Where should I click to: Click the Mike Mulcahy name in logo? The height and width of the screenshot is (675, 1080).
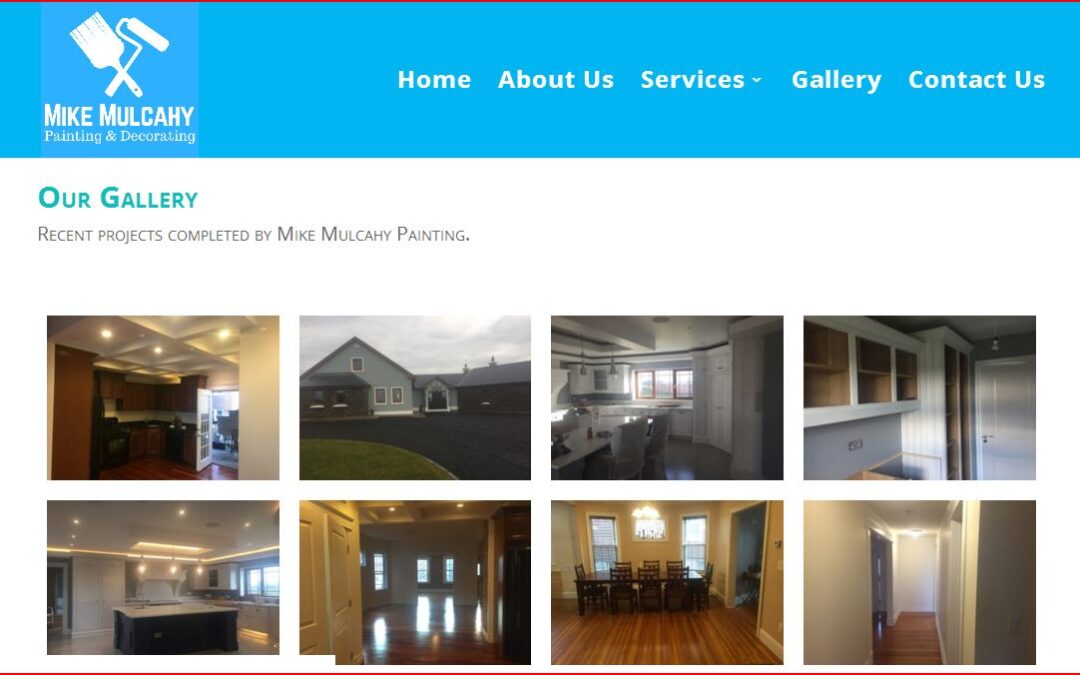pyautogui.click(x=119, y=115)
